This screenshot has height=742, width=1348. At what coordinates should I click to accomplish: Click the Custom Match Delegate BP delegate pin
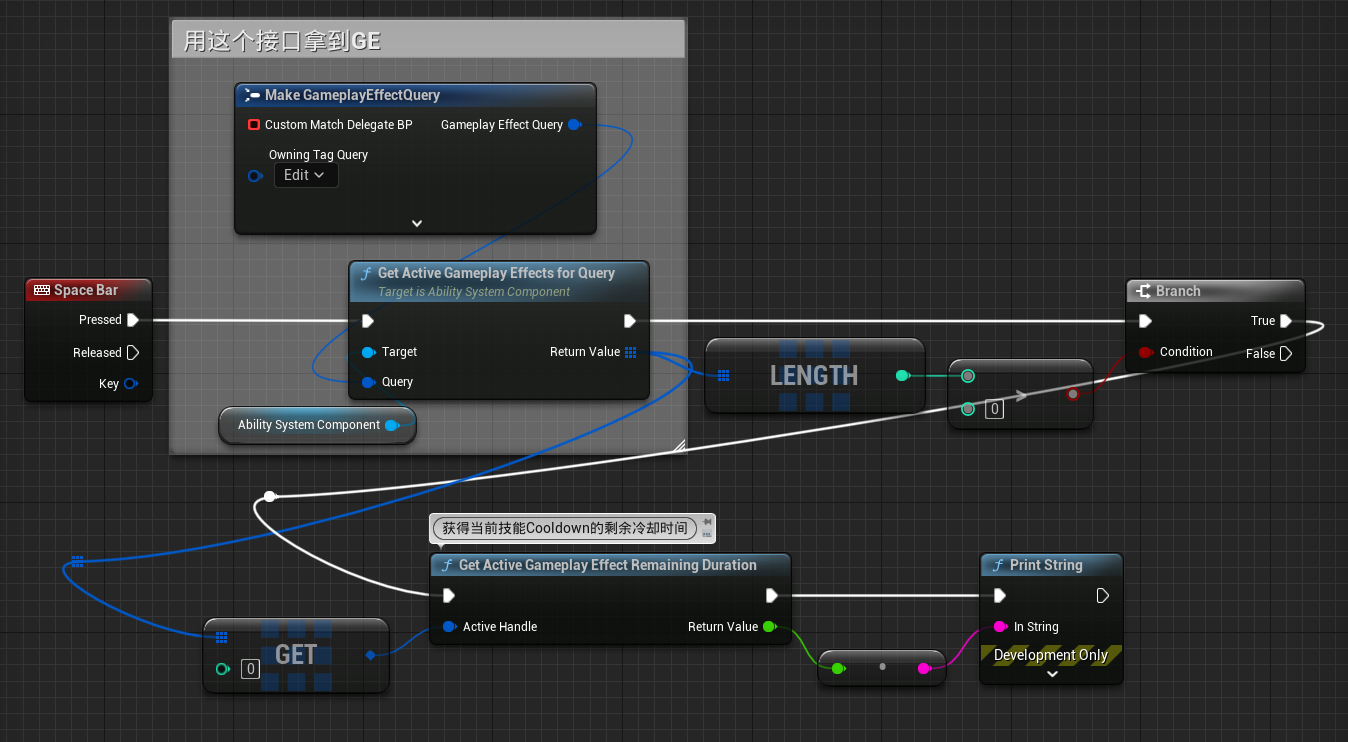253,125
